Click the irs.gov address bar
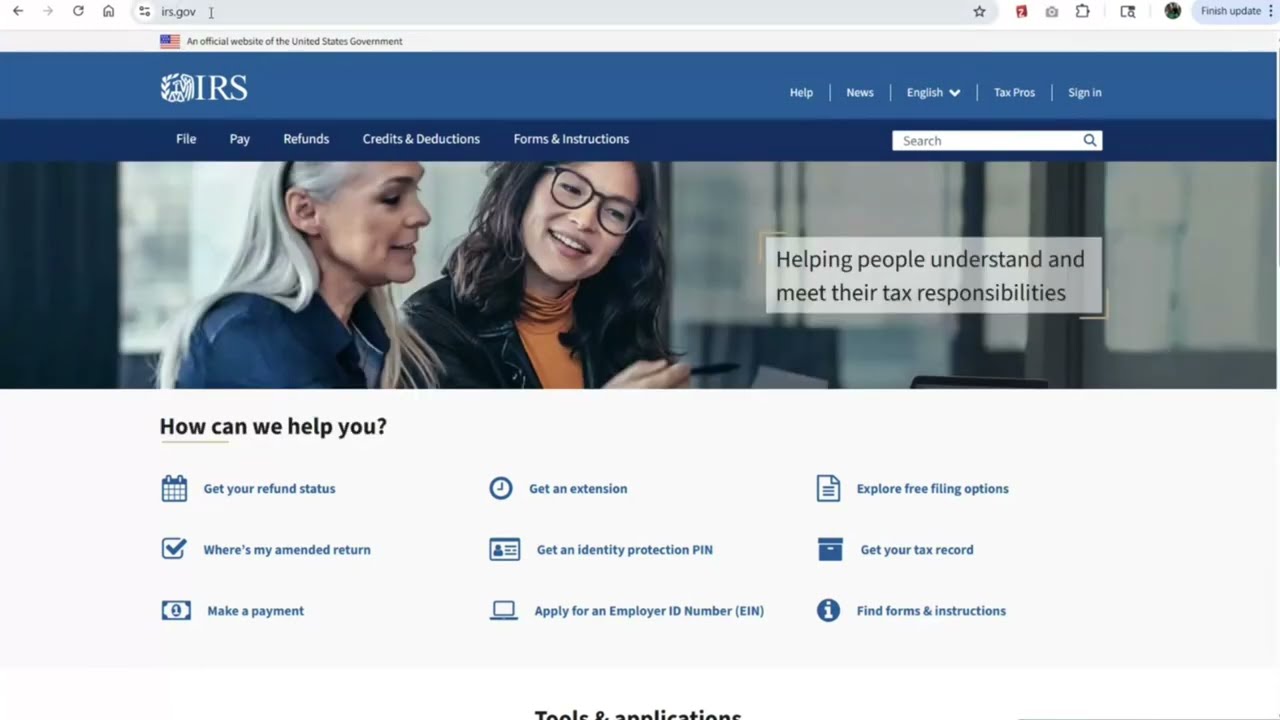Image resolution: width=1280 pixels, height=720 pixels. tap(560, 11)
